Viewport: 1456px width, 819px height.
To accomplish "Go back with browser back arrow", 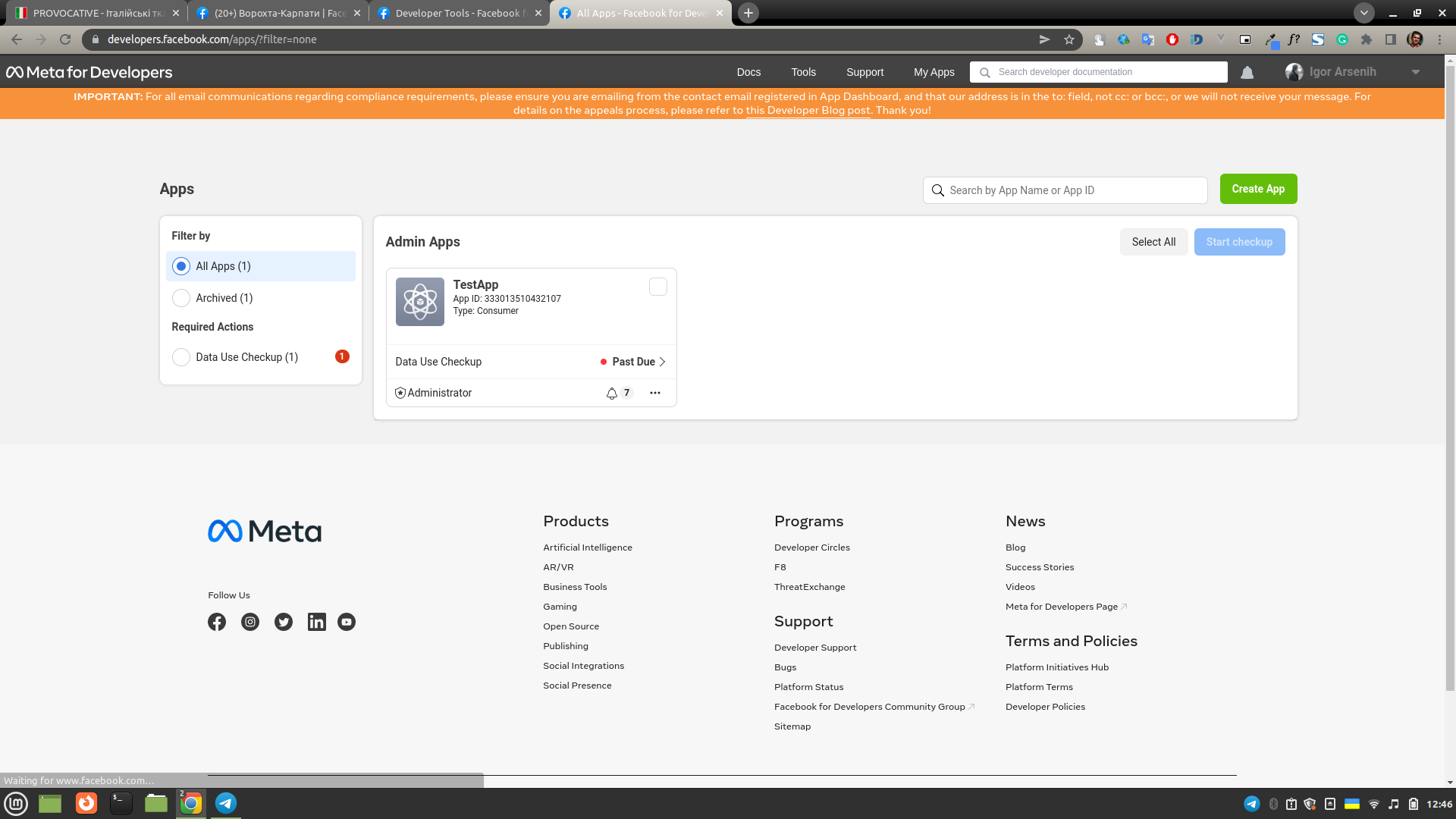I will [17, 39].
